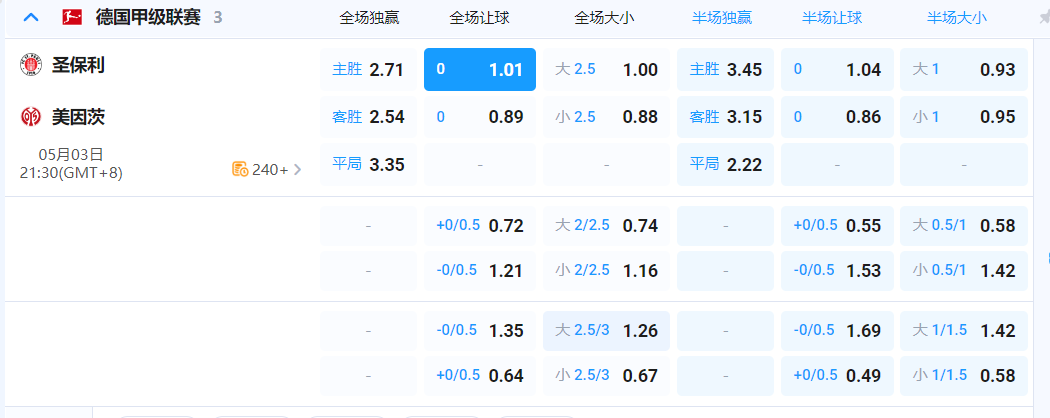
Task: Bet on full-time 客胜 2.54
Action: pos(368,117)
